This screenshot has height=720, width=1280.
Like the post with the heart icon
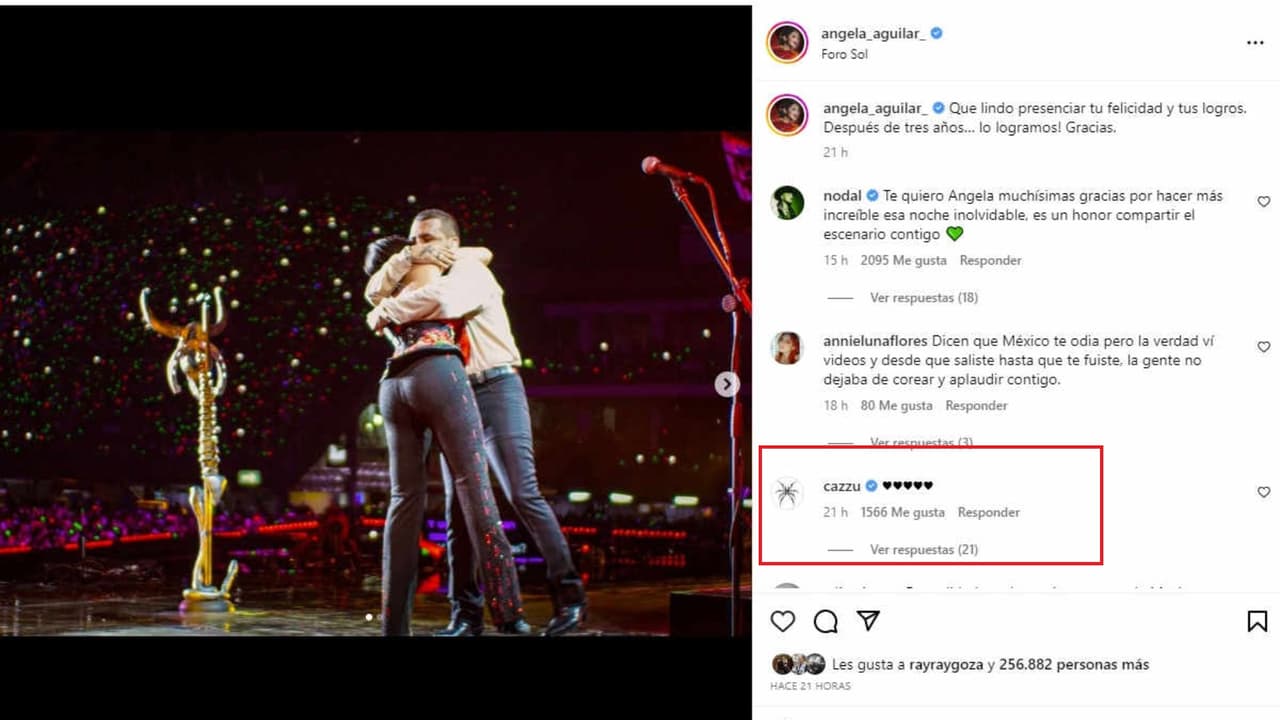point(782,621)
